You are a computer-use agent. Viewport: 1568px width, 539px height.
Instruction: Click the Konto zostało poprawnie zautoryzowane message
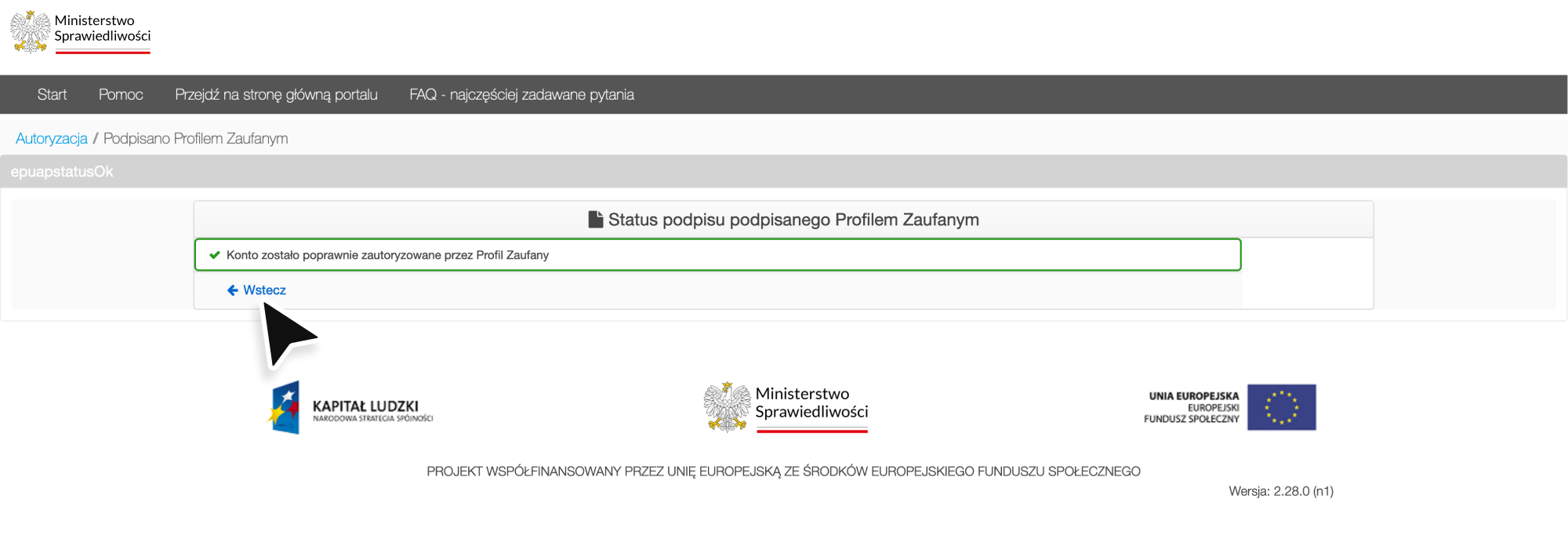tap(387, 255)
